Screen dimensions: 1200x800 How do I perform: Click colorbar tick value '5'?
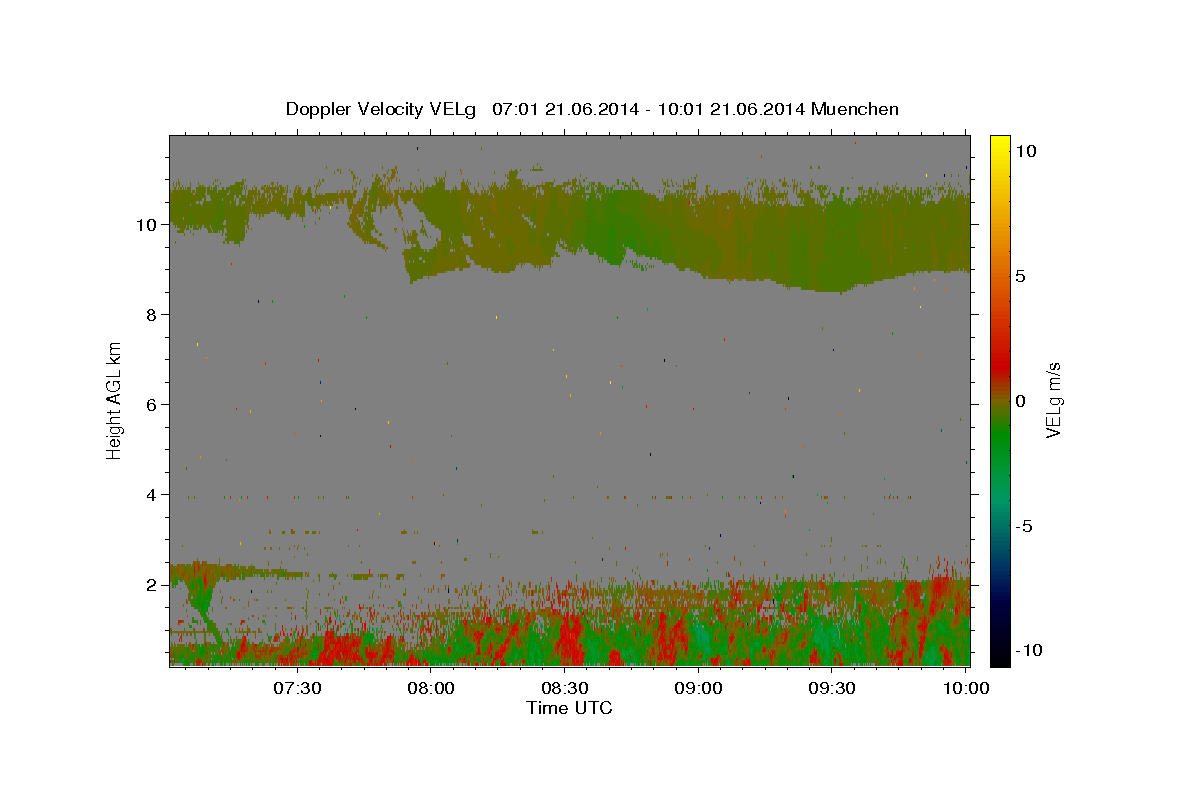tap(1020, 276)
